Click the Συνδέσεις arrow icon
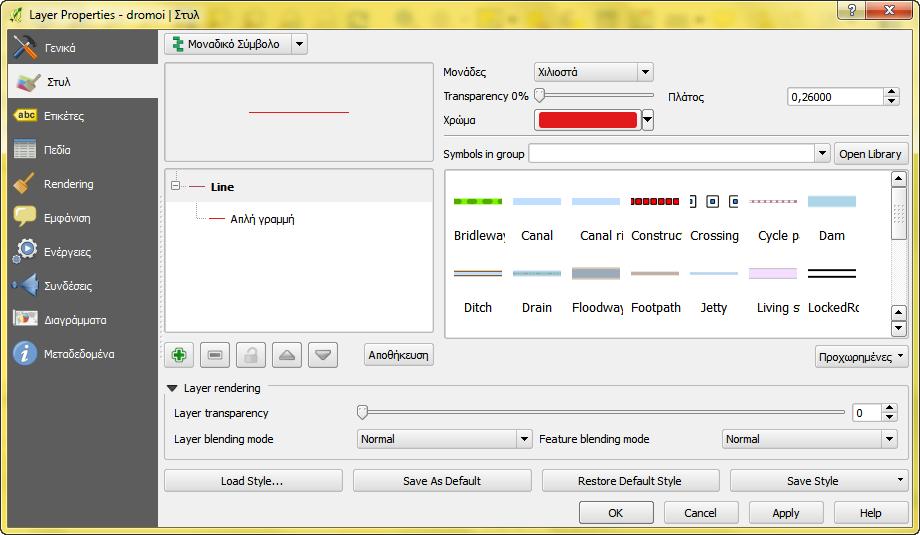 [25, 286]
